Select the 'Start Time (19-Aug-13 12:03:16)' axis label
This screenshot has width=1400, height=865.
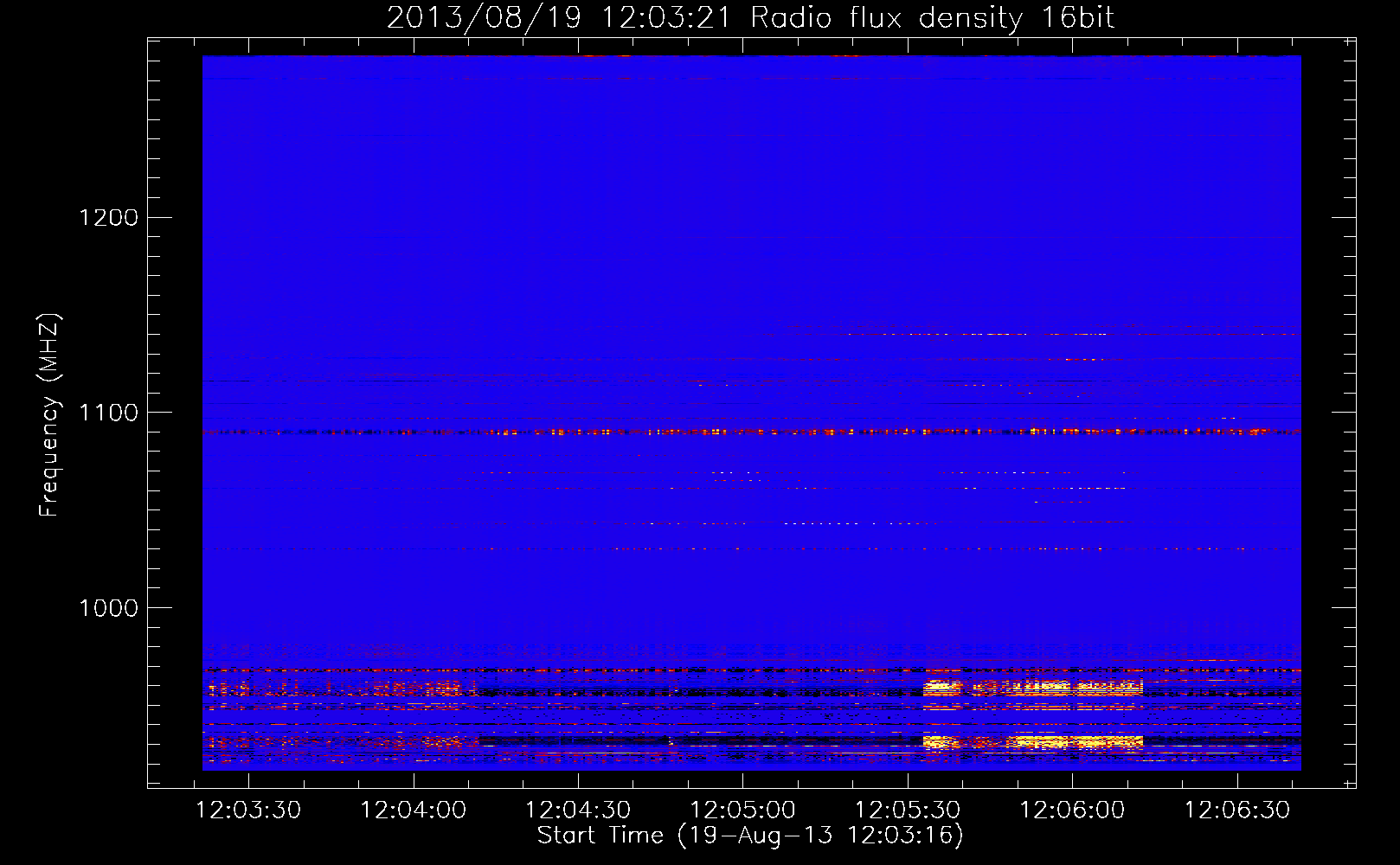coord(750,836)
